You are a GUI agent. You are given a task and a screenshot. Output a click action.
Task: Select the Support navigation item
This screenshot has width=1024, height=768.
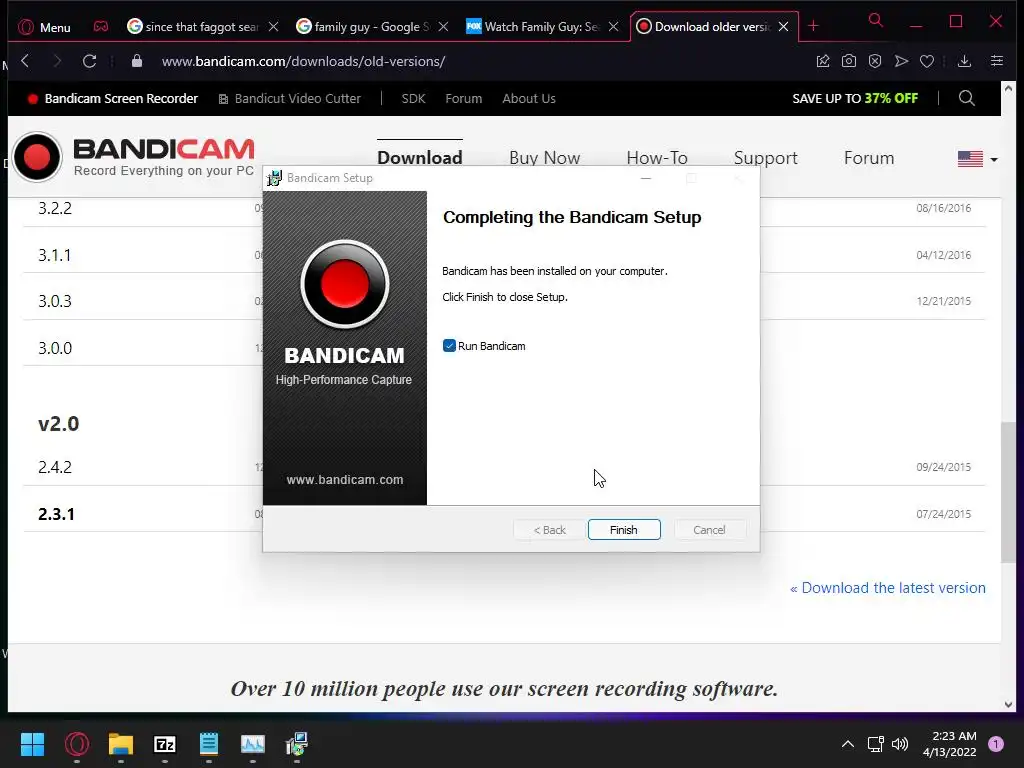(765, 158)
